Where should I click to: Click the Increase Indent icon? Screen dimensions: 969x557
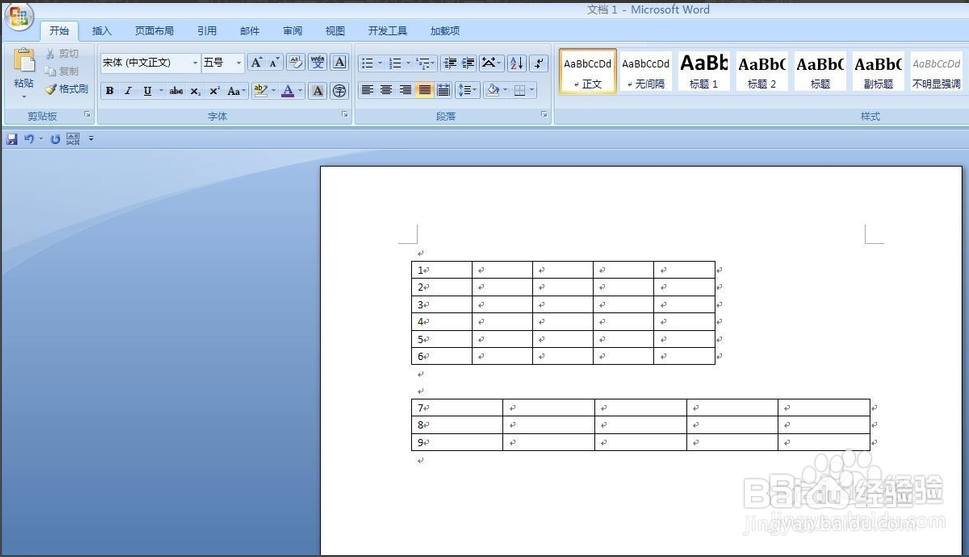[x=468, y=63]
